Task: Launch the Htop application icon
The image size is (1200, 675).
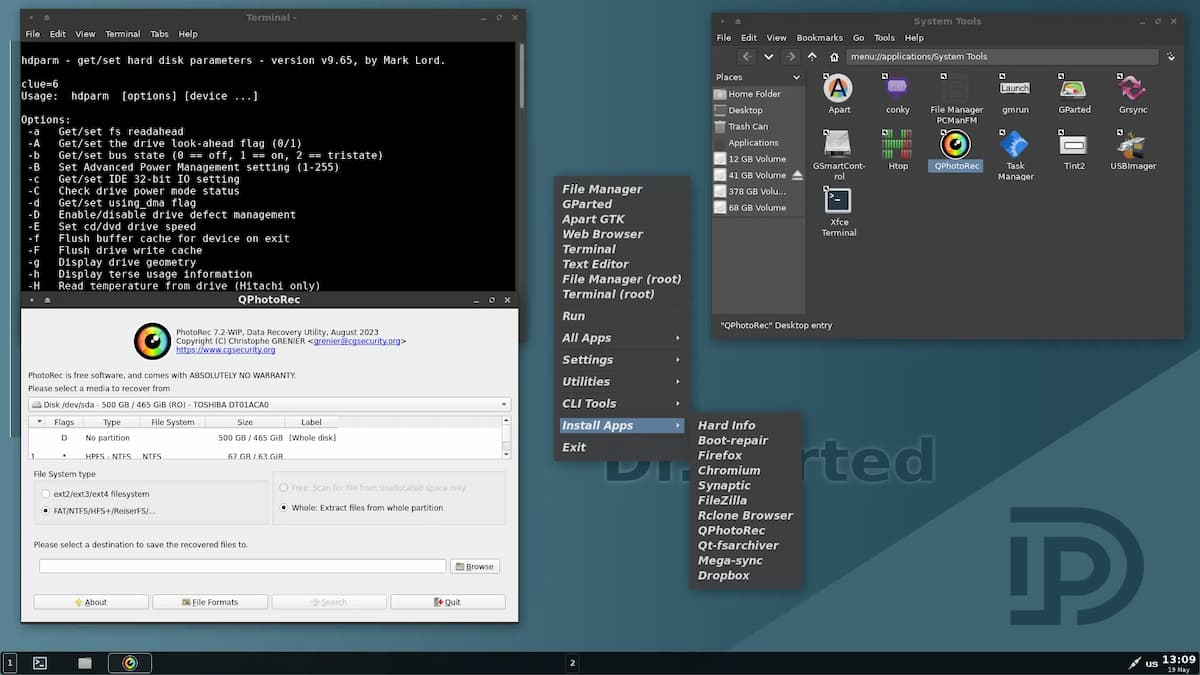Action: point(897,146)
